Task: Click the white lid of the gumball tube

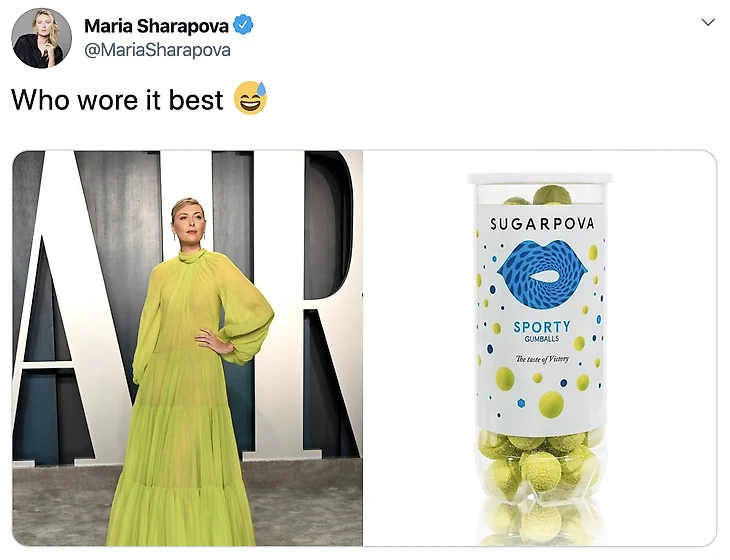Action: click(540, 178)
